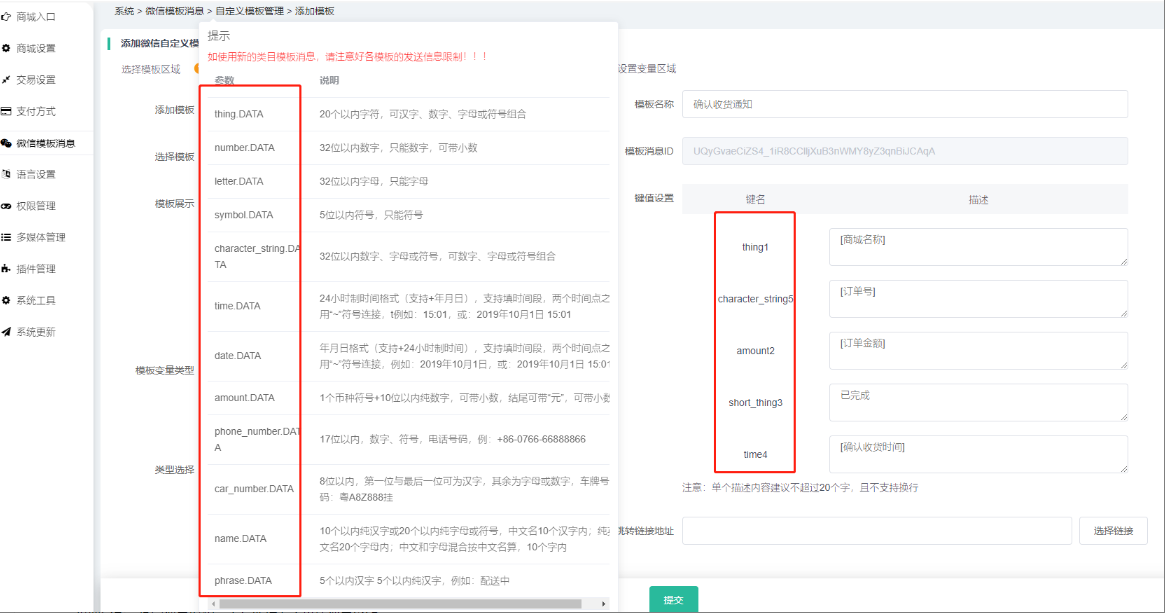Click the time4 description textarea
The image size is (1165, 613).
(977, 454)
